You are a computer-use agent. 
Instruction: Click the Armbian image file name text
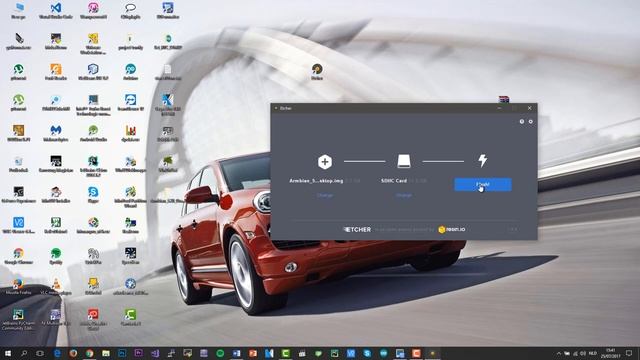point(316,181)
